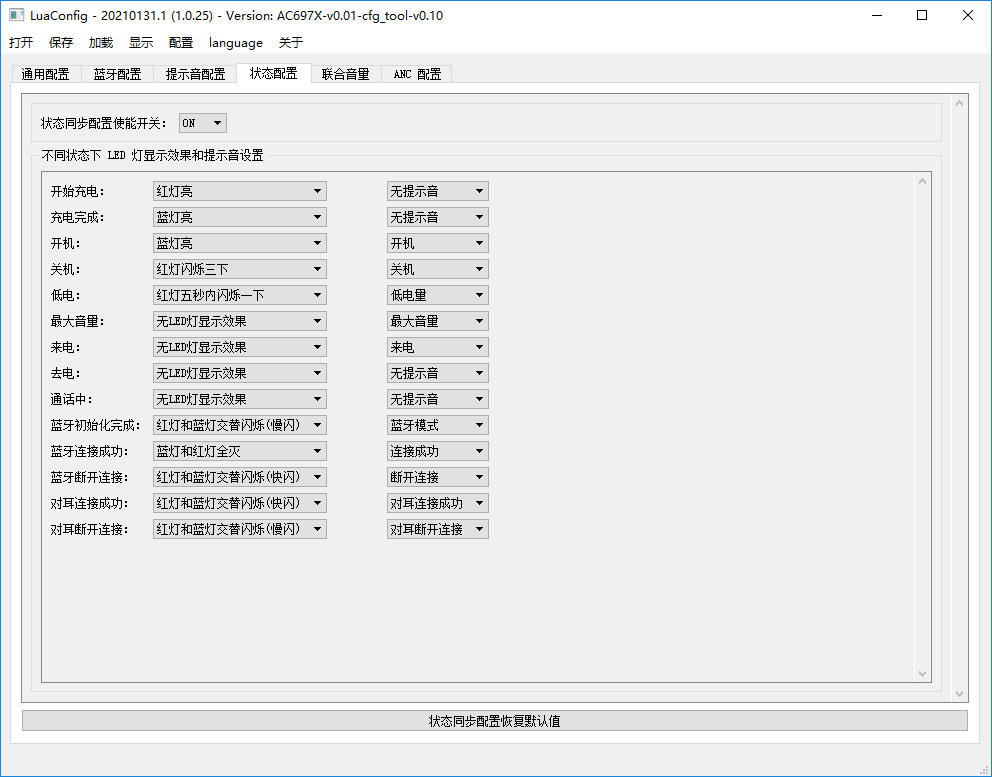The image size is (992, 777).
Task: Open tone dropdown showing 来电
Action: point(438,347)
